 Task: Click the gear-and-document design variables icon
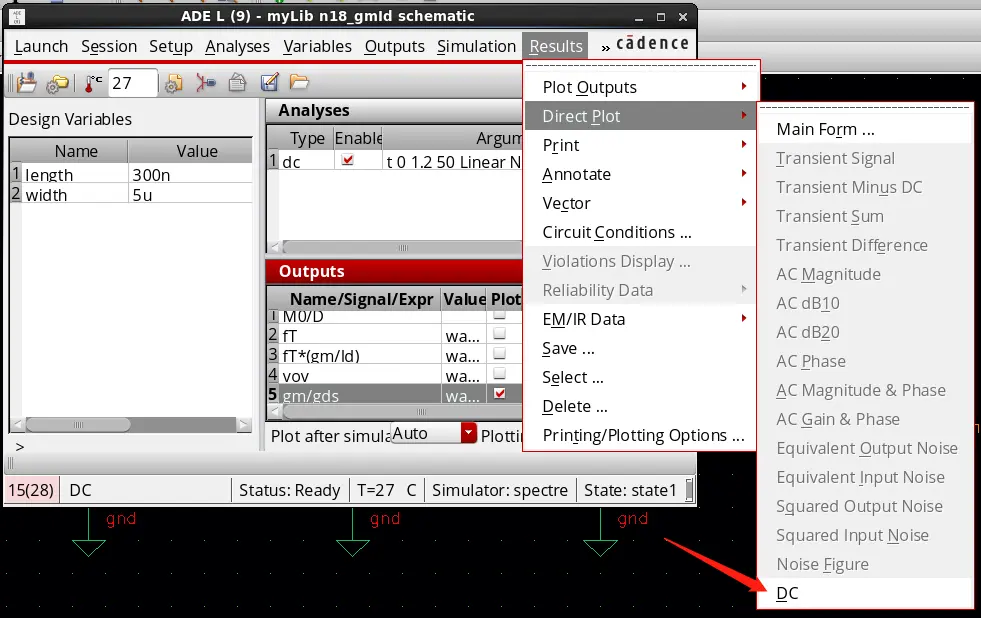[x=173, y=83]
